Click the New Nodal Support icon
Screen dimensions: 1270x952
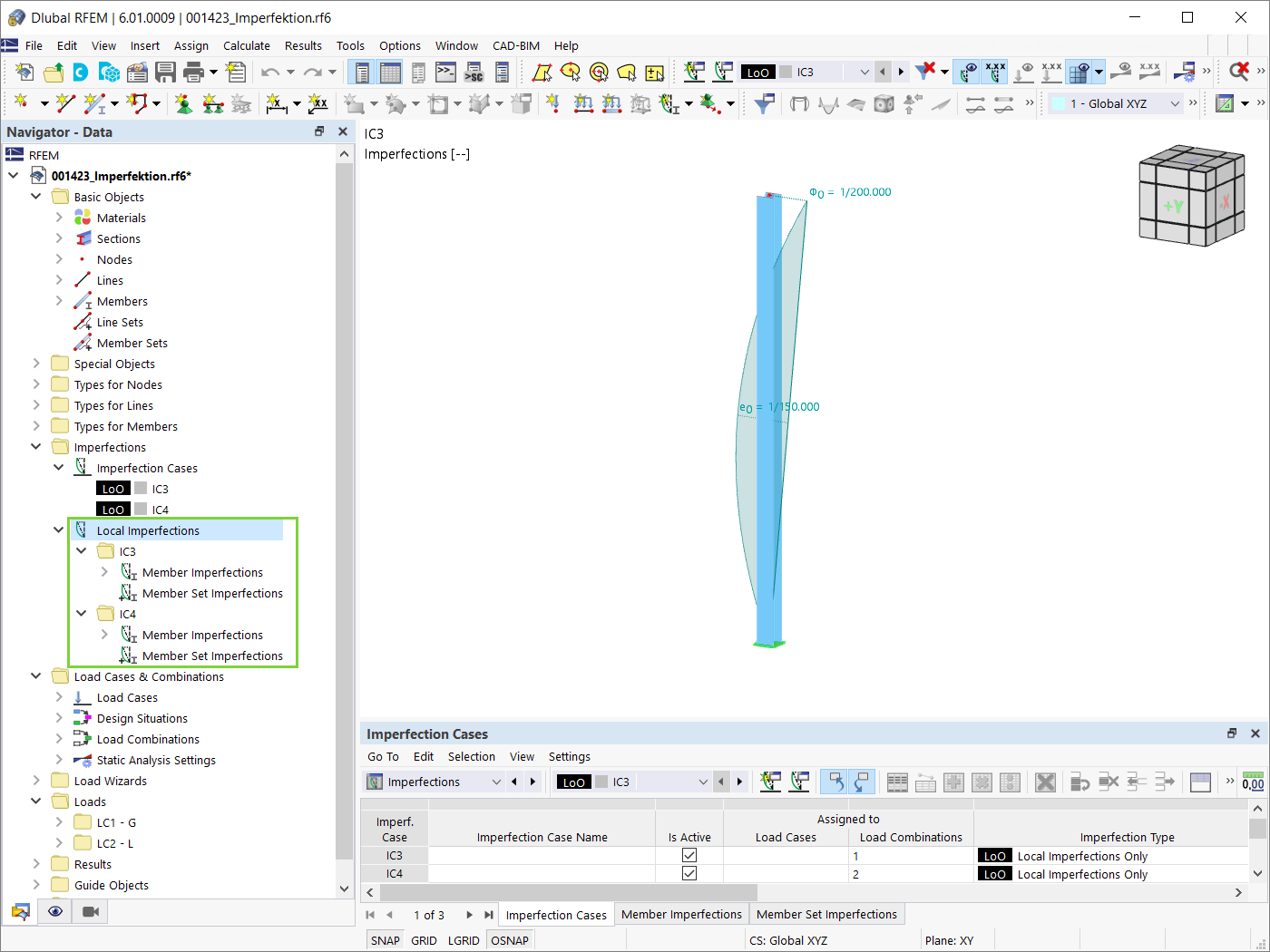click(x=184, y=103)
